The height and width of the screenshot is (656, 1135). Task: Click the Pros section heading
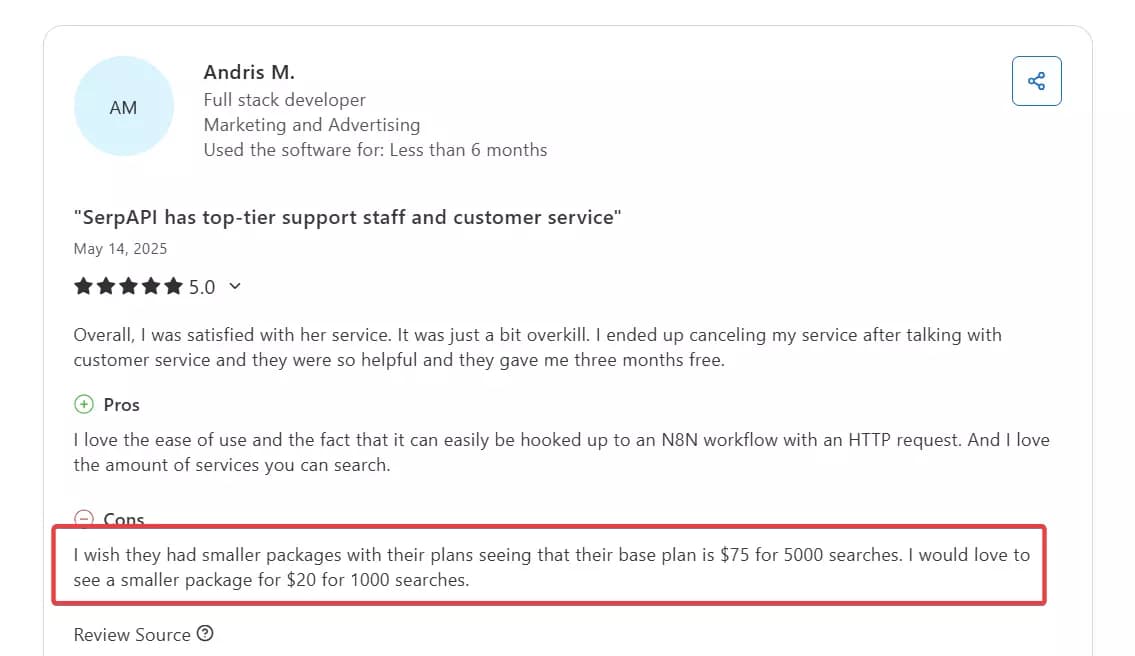(122, 405)
